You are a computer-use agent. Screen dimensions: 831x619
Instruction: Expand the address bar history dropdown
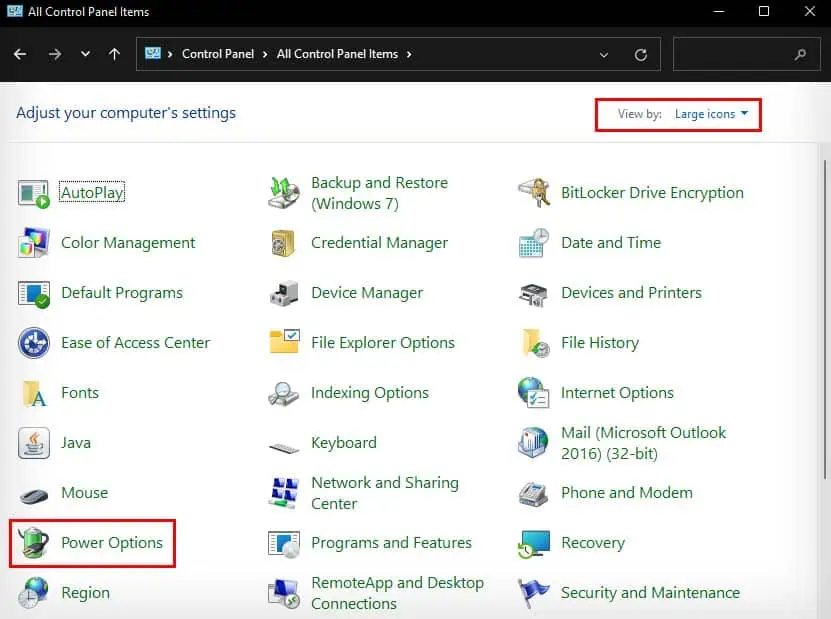[603, 54]
